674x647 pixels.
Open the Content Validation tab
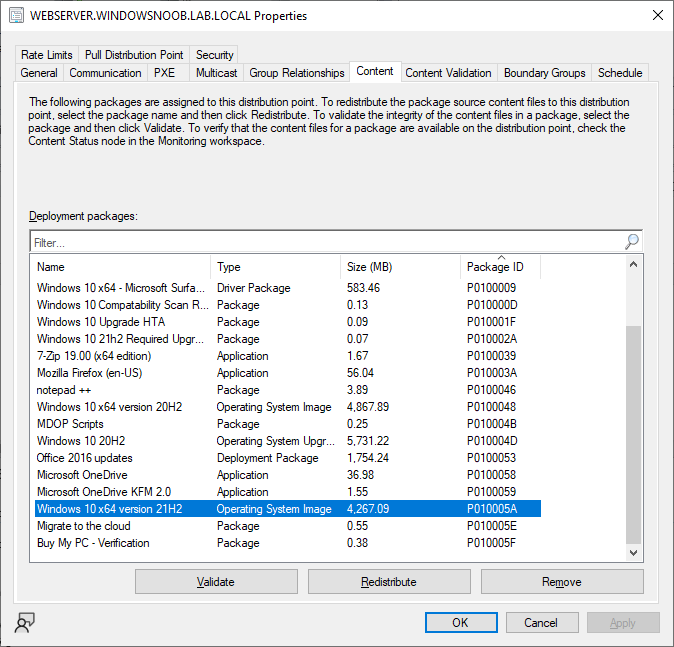pyautogui.click(x=448, y=73)
